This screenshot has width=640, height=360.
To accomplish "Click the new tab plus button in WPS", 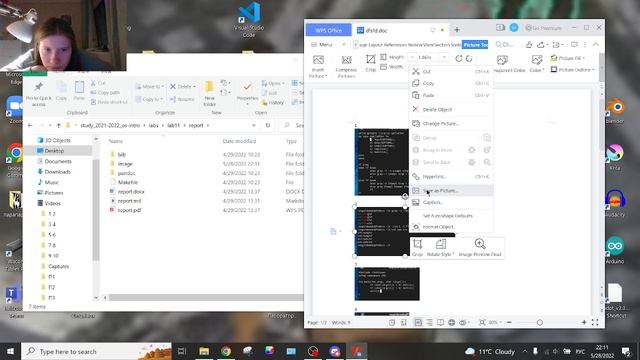I will coord(457,29).
